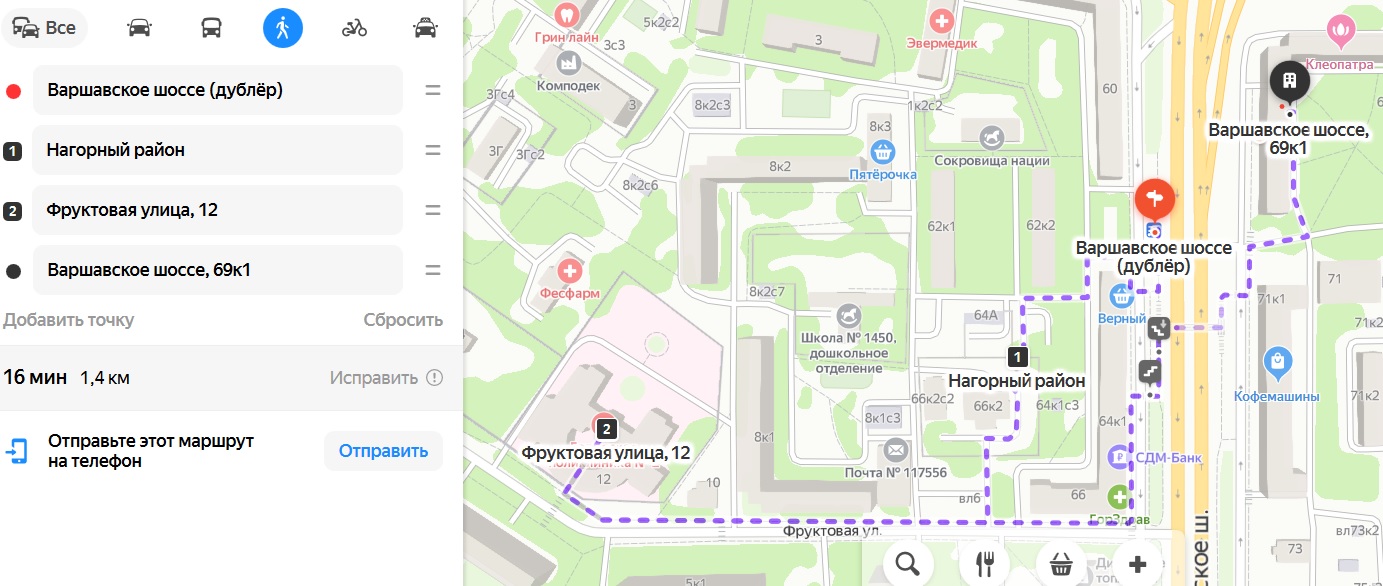The height and width of the screenshot is (586, 1383).
Task: Select the taxi route mode icon
Action: (426, 28)
